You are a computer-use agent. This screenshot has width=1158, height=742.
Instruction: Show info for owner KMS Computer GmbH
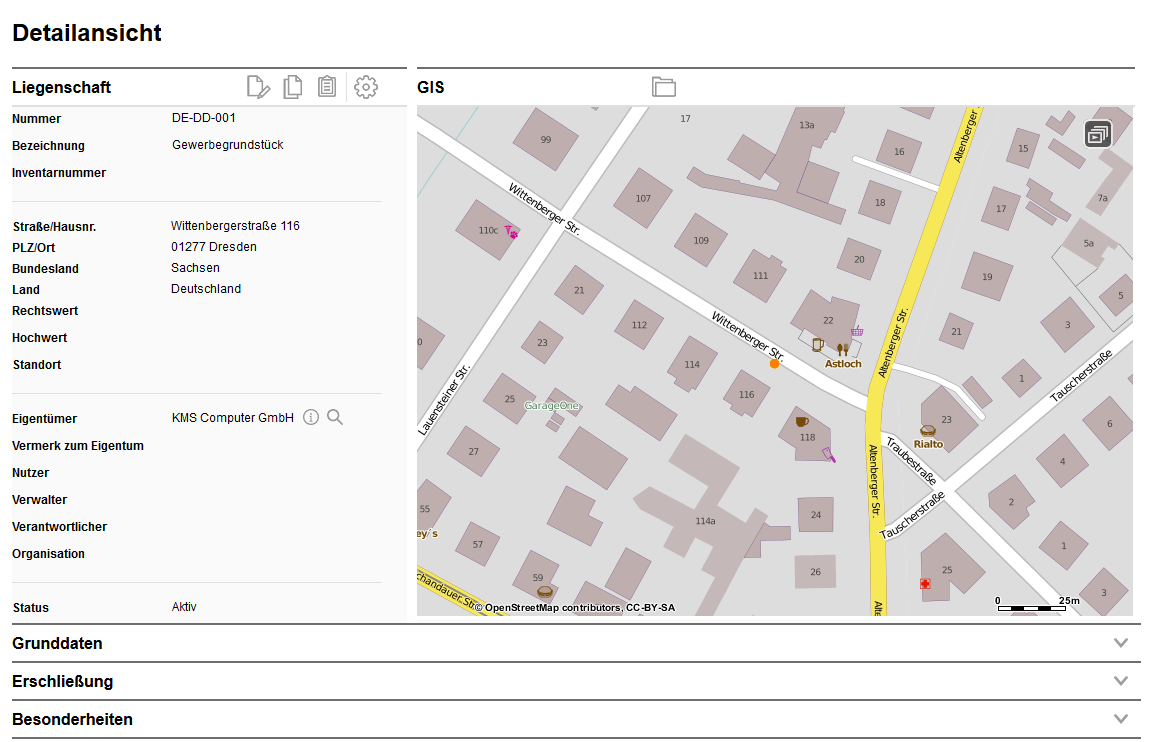pyautogui.click(x=311, y=417)
